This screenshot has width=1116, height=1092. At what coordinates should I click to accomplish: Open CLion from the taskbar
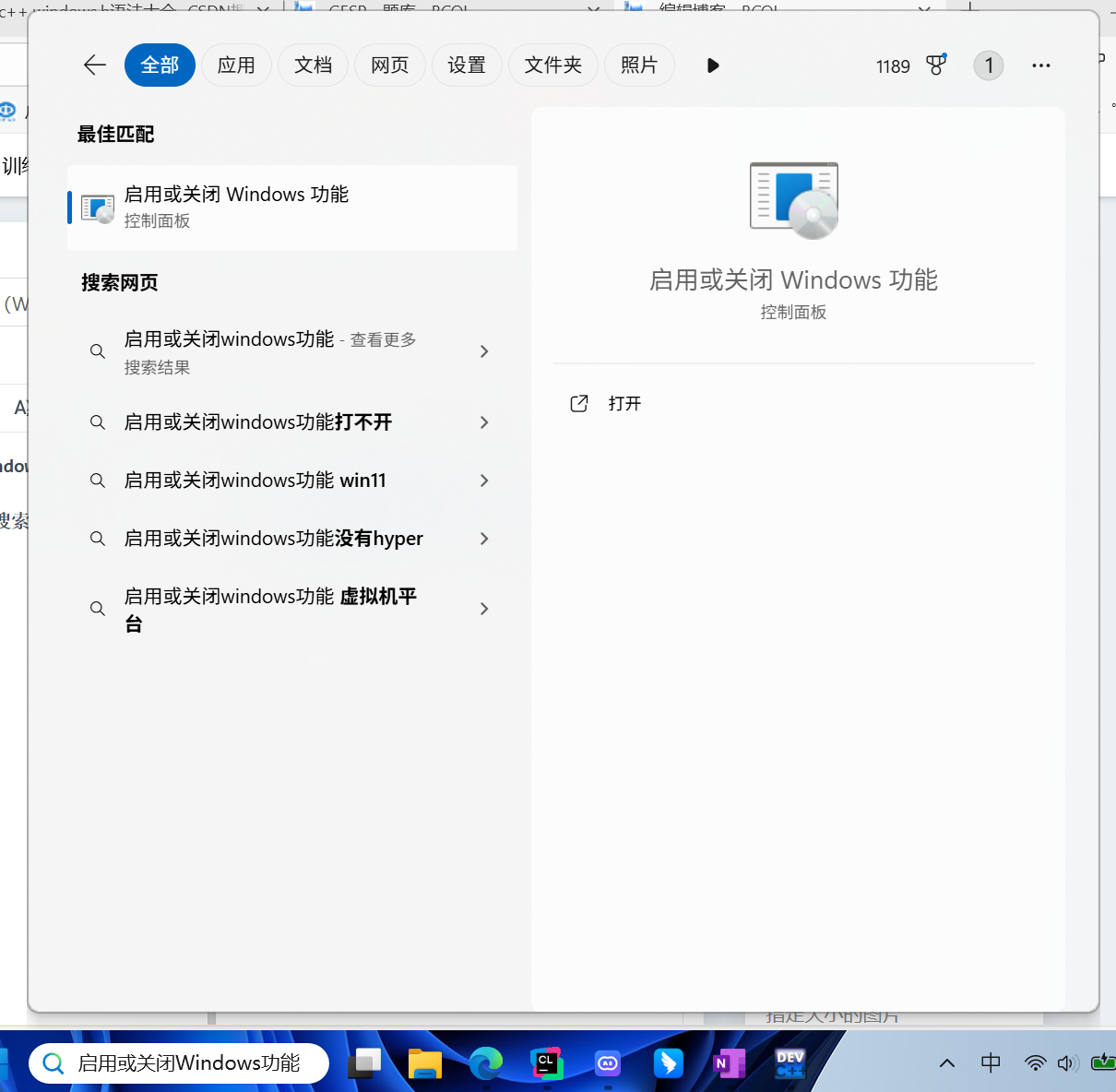coord(546,1063)
